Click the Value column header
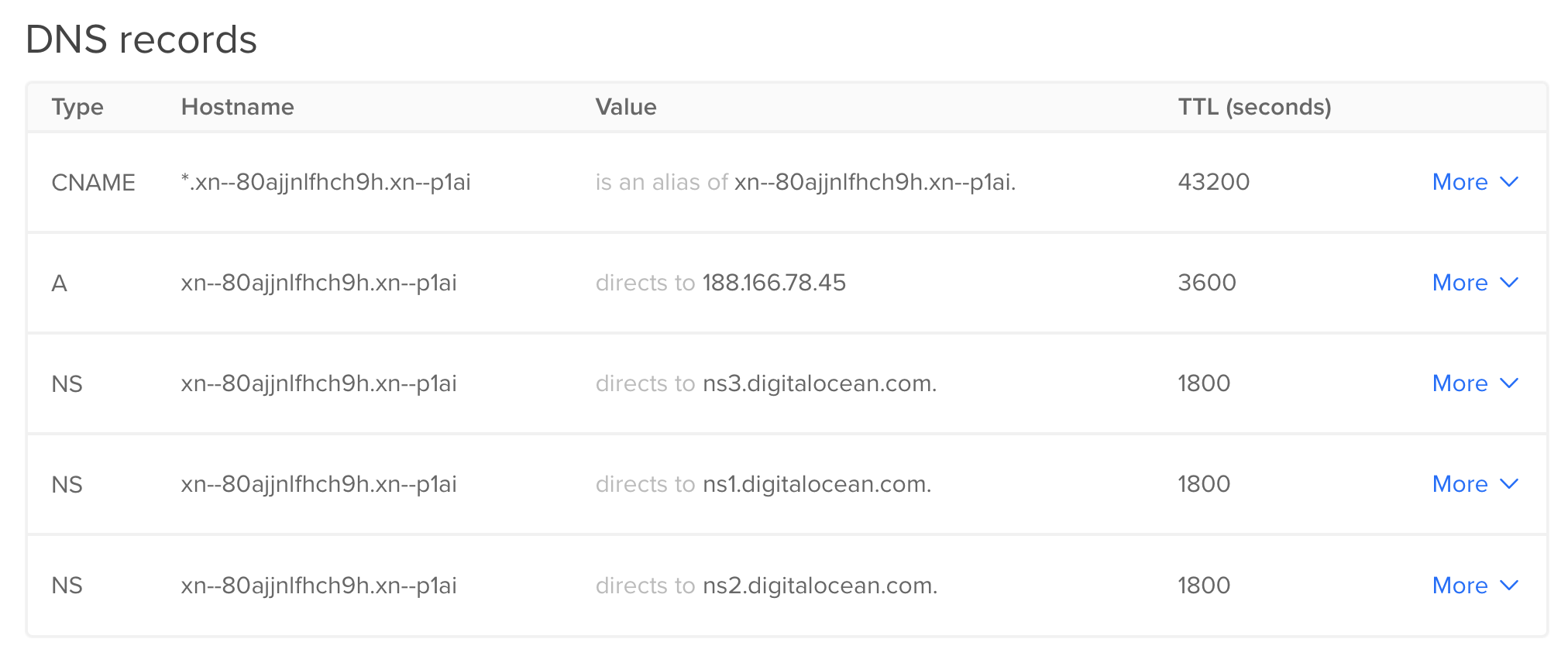 626,107
